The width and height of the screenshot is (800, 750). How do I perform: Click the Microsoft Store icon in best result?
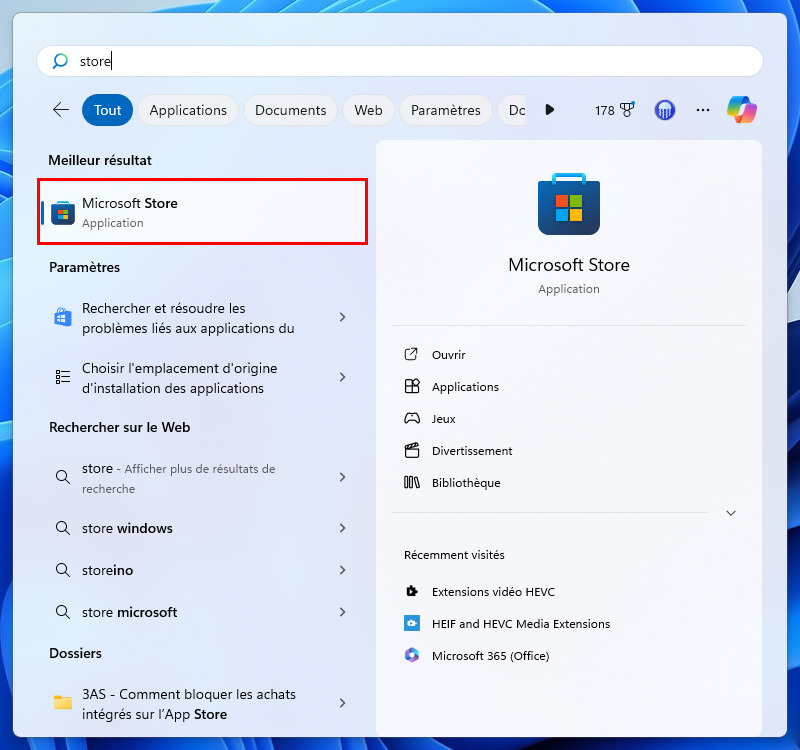[63, 213]
